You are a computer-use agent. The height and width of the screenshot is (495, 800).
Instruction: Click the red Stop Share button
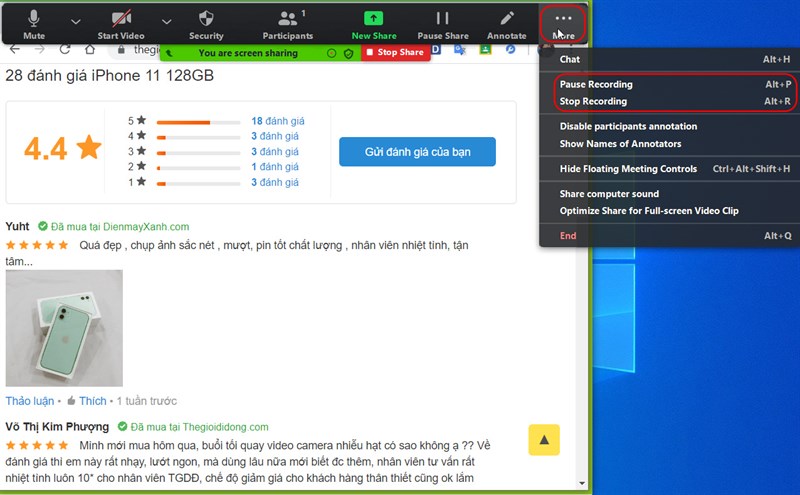tap(396, 52)
